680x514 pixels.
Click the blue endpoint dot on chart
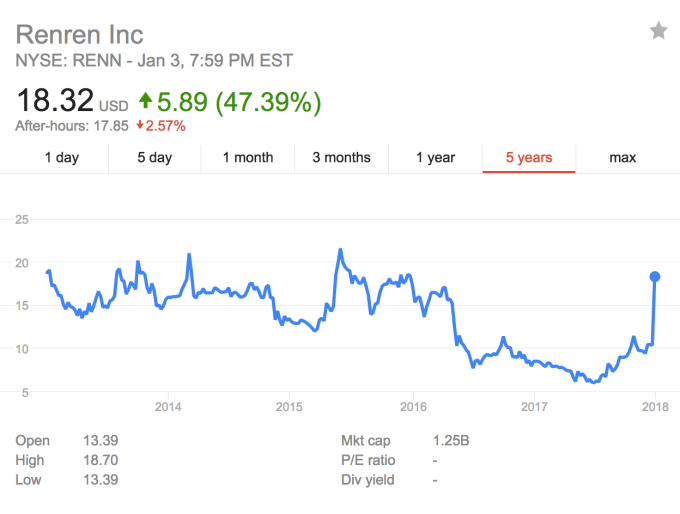click(x=656, y=276)
